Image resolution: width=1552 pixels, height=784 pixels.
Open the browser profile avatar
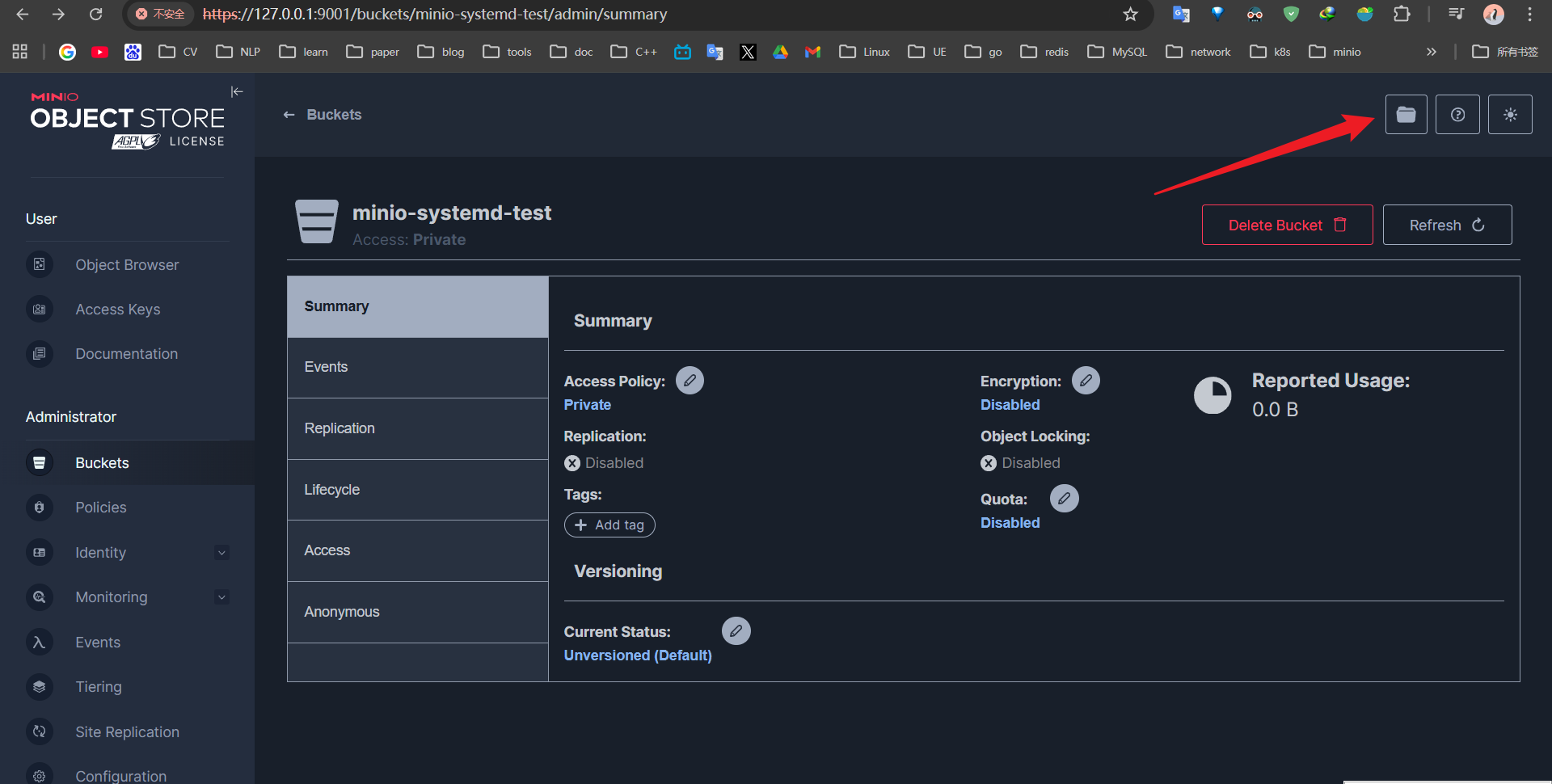[x=1494, y=15]
